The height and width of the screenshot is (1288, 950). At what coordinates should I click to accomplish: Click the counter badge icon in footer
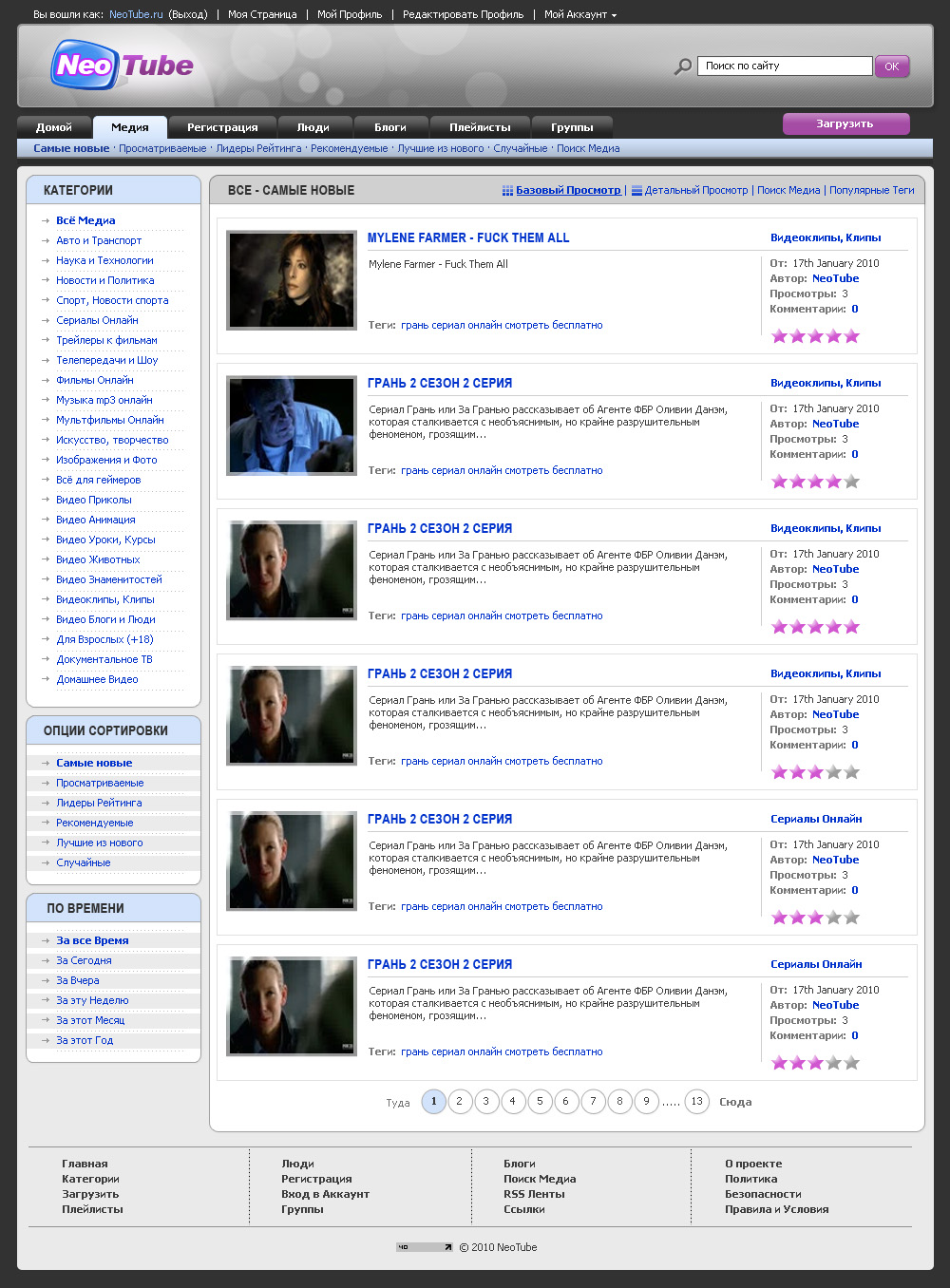coord(425,1247)
